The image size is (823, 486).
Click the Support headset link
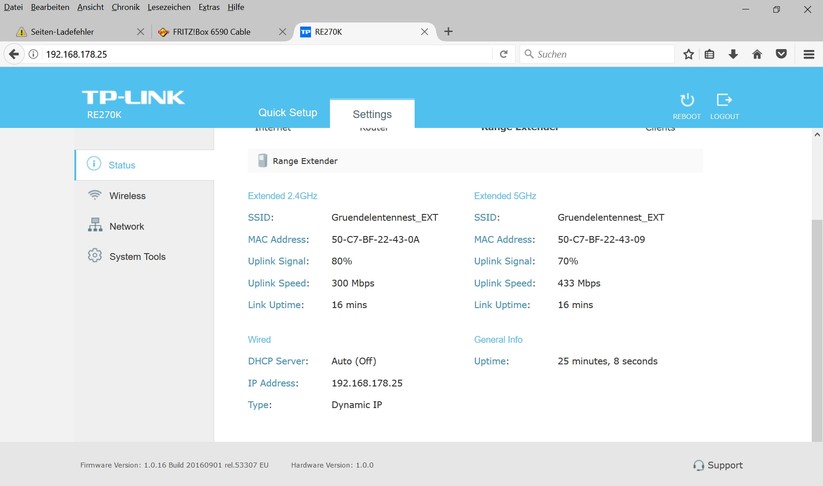click(718, 465)
